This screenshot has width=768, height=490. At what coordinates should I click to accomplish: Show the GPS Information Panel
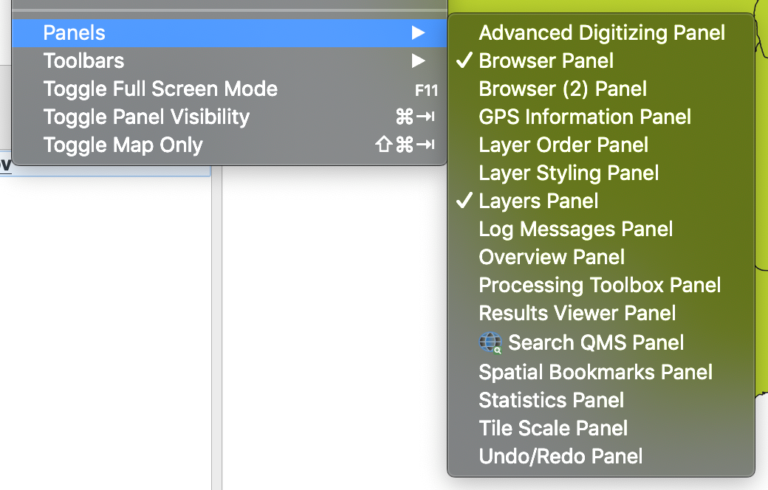(601, 117)
